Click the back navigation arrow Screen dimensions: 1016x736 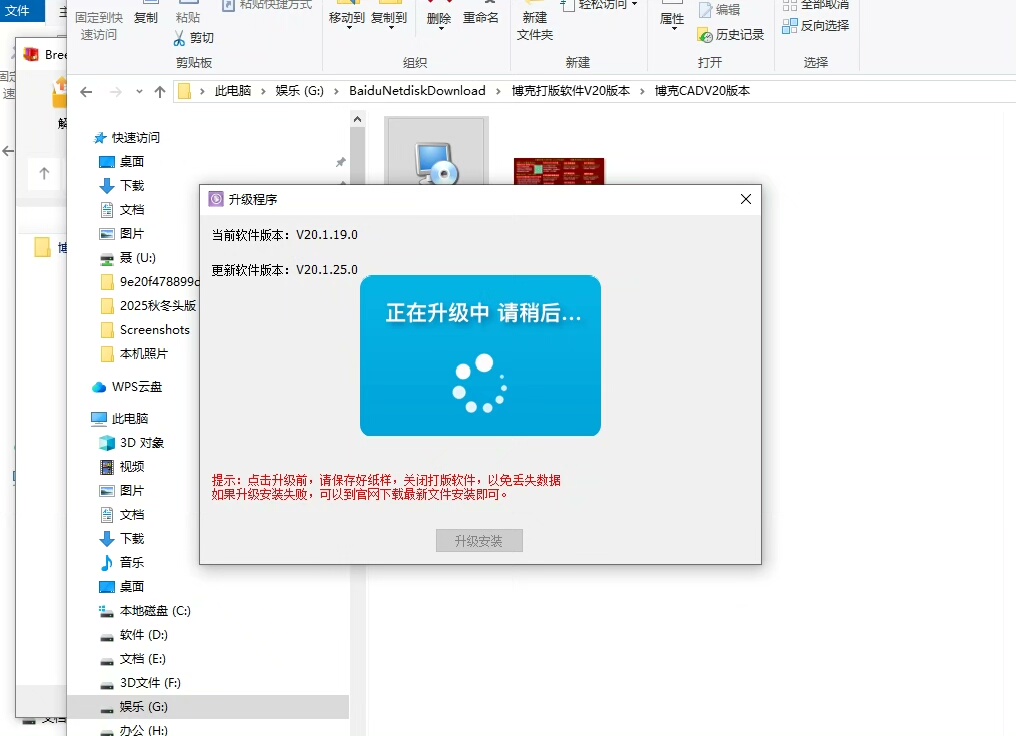click(x=86, y=92)
